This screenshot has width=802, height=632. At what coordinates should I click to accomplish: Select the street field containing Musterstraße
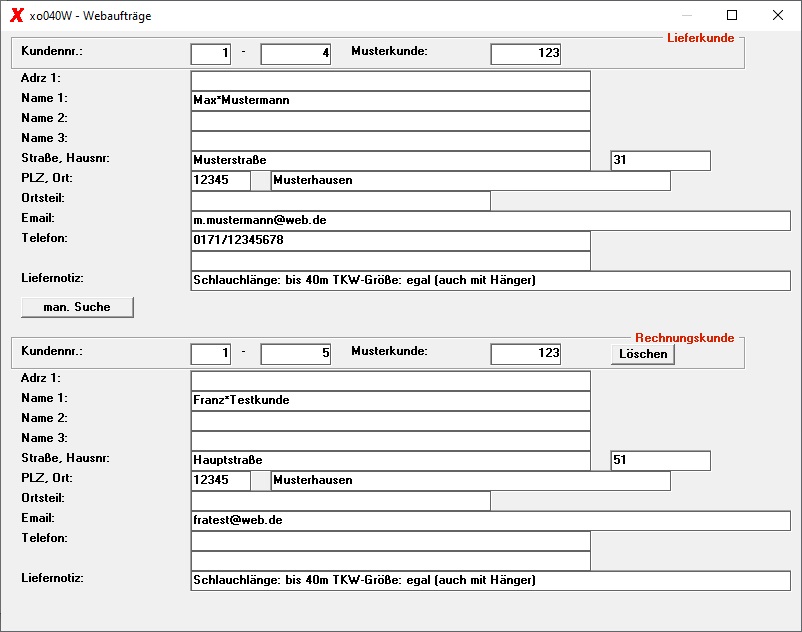[x=391, y=161]
